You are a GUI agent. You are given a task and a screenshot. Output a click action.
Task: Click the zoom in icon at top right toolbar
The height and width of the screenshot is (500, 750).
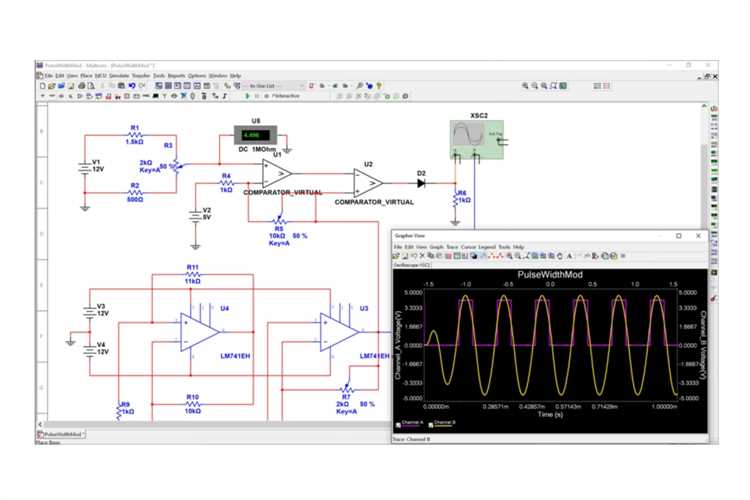click(525, 86)
